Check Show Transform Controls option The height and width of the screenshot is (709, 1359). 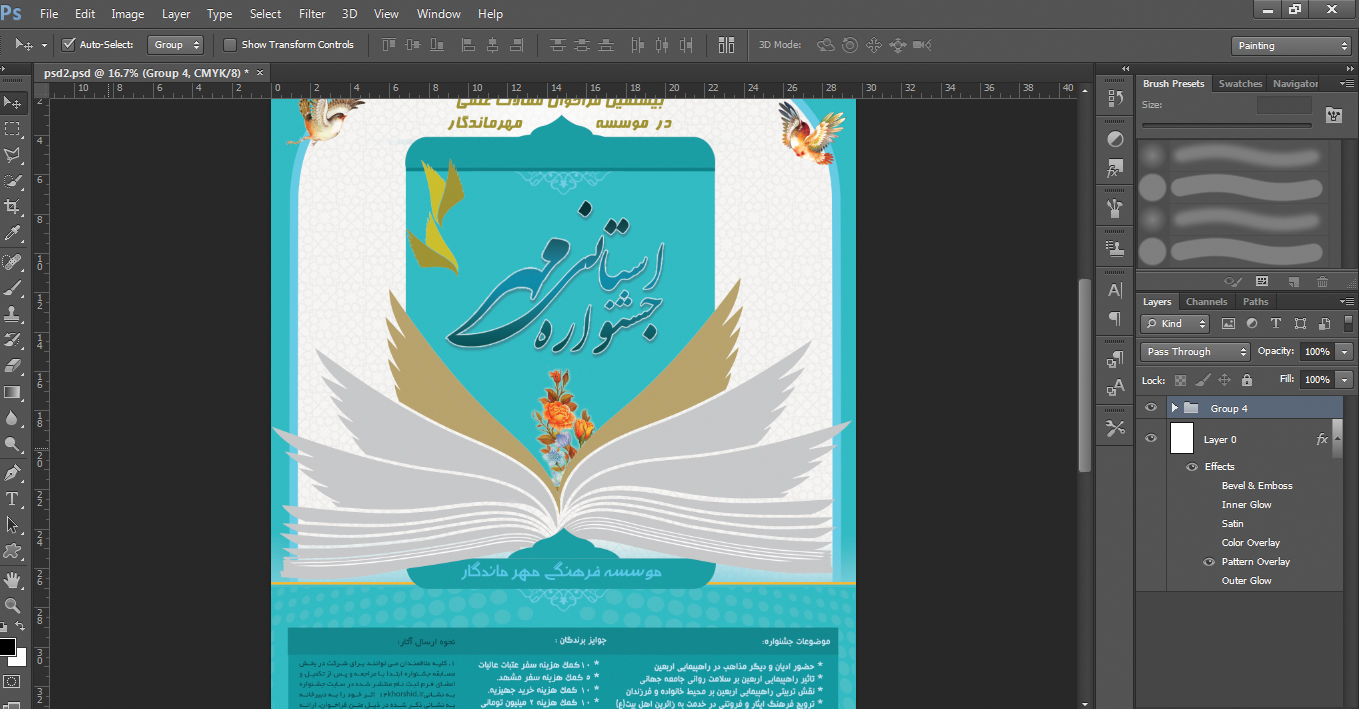pyautogui.click(x=230, y=45)
